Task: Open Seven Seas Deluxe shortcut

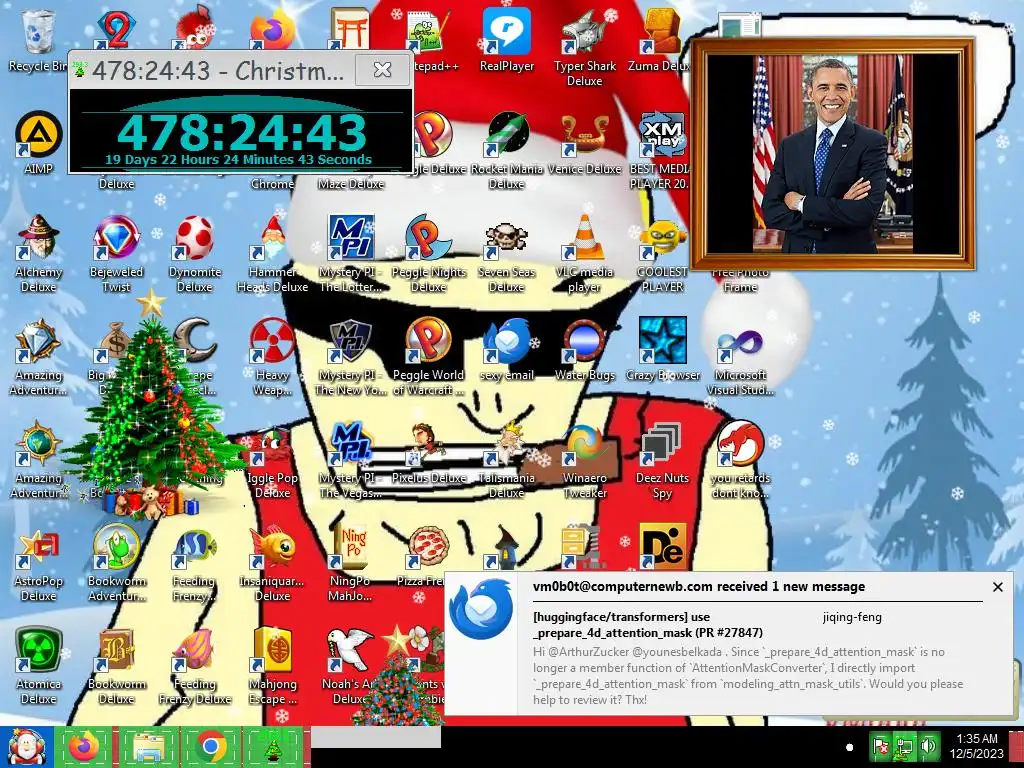Action: (x=507, y=253)
